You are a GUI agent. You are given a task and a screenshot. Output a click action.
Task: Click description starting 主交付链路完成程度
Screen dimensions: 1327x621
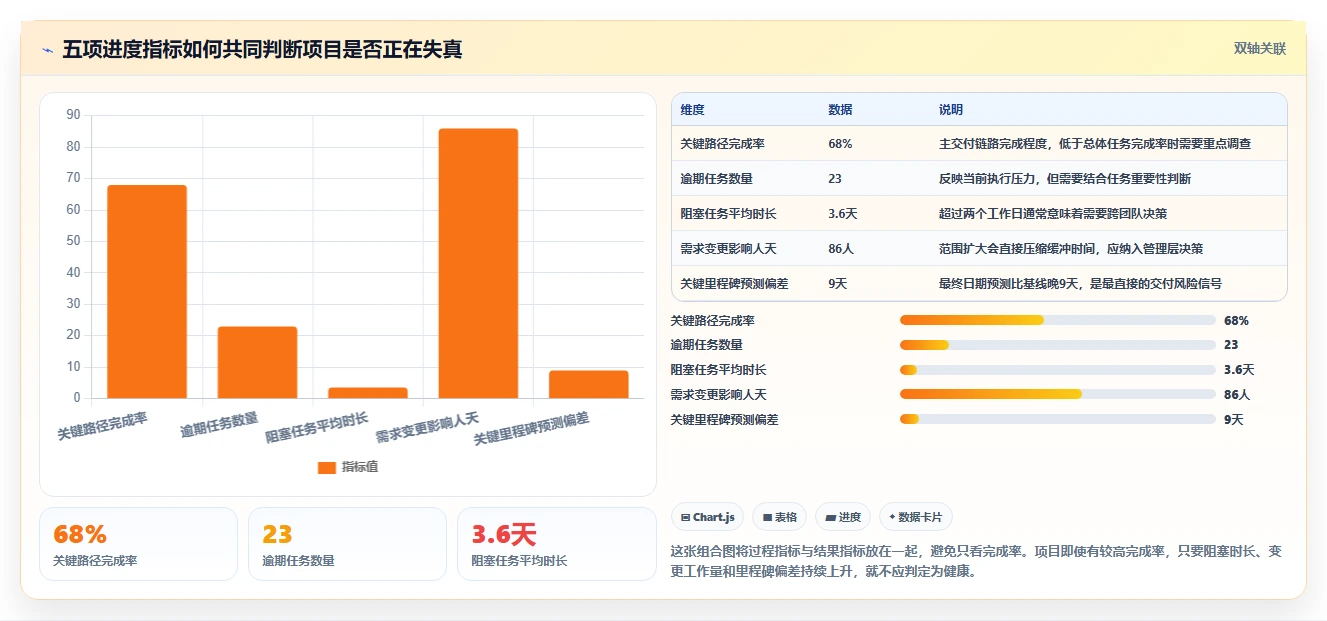pos(1095,144)
